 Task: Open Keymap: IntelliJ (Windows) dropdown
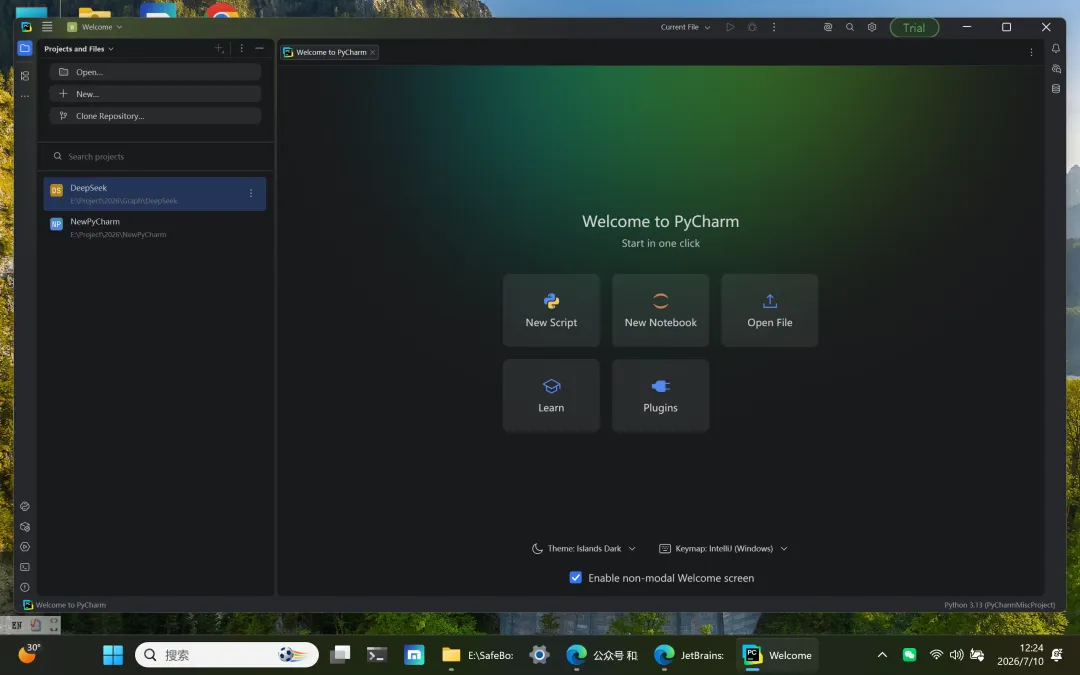(x=723, y=548)
